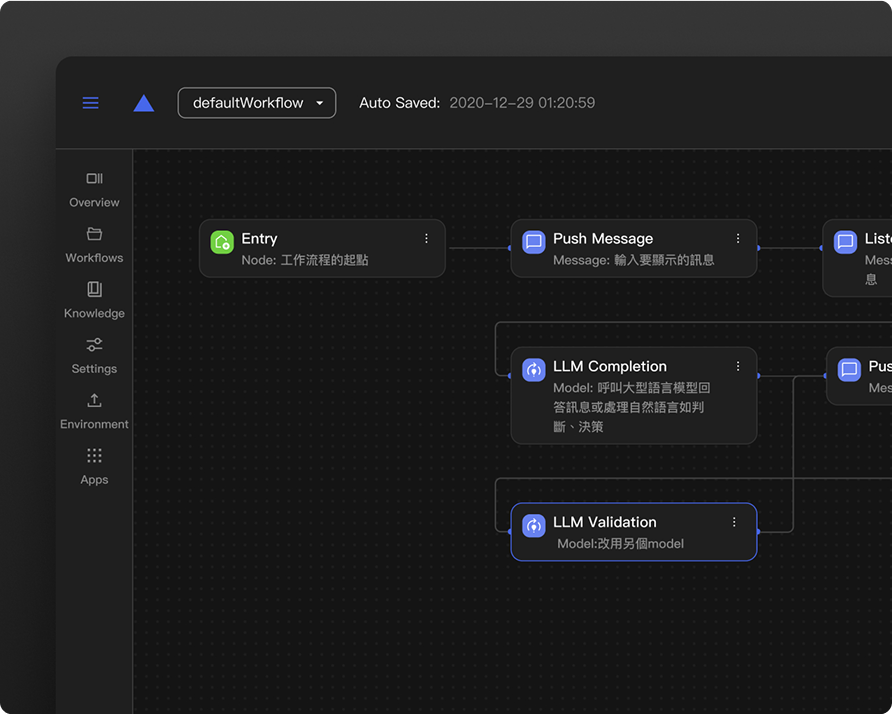Click first Push Message output connector dot
Image resolution: width=892 pixels, height=715 pixels.
(758, 248)
